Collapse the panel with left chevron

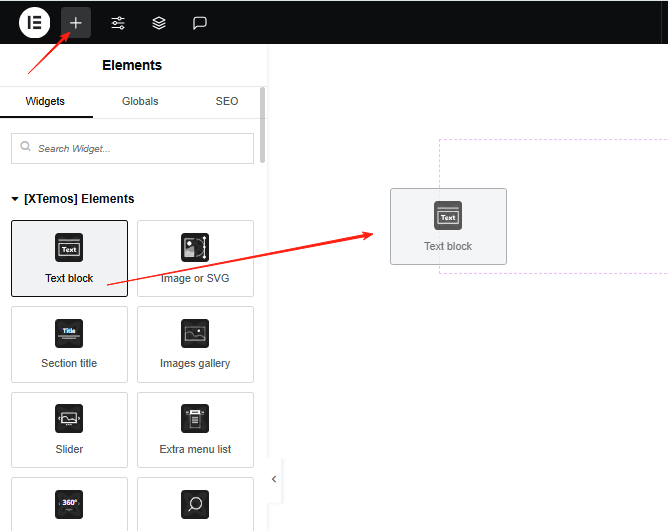tap(274, 480)
